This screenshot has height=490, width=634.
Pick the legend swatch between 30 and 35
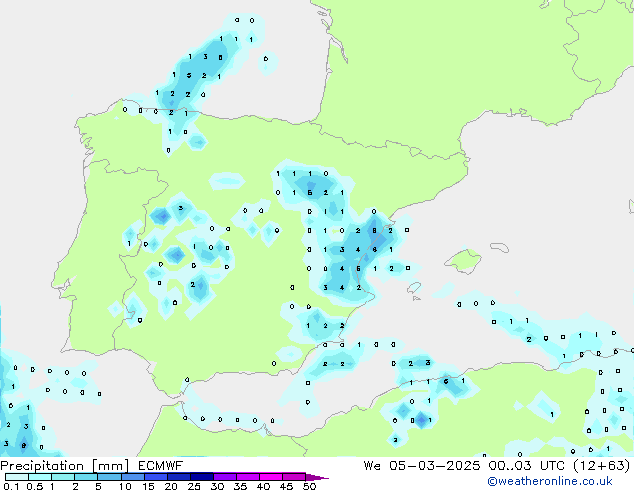pyautogui.click(x=225, y=477)
